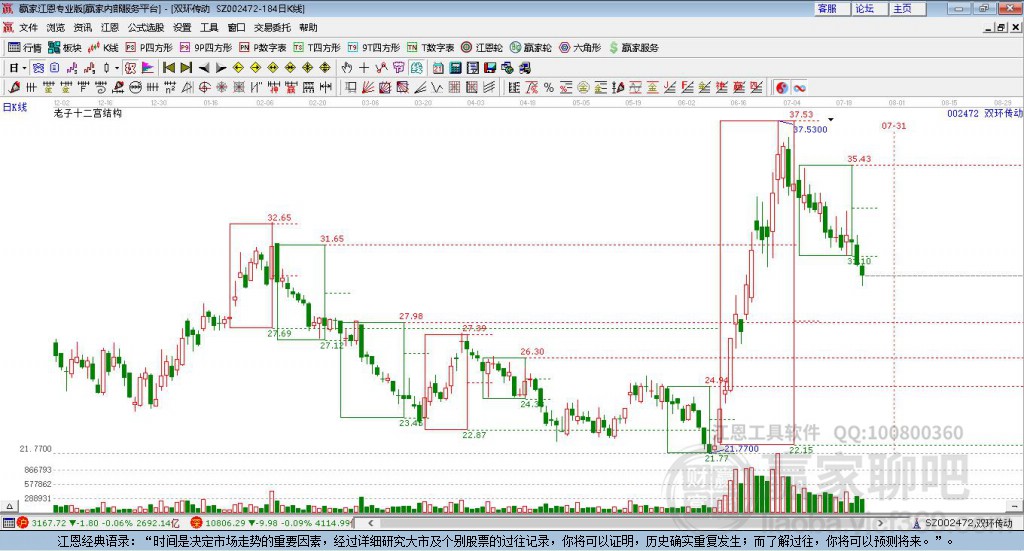Open the 资讯 menu

pos(82,27)
